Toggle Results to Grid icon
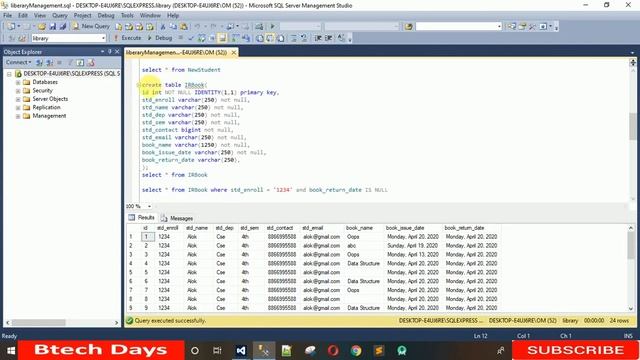Viewport: 640px width, 360px height. (x=270, y=38)
